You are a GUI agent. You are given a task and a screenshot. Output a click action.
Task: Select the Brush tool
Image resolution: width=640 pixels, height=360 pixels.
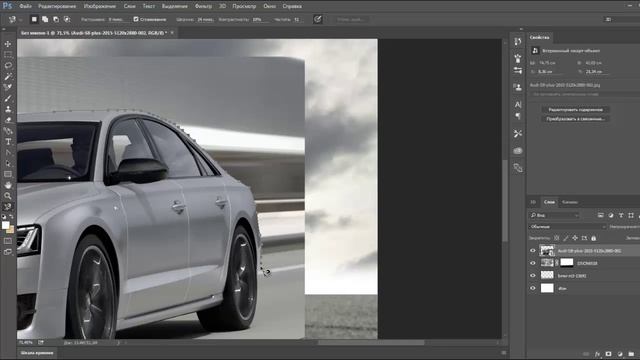[8, 98]
